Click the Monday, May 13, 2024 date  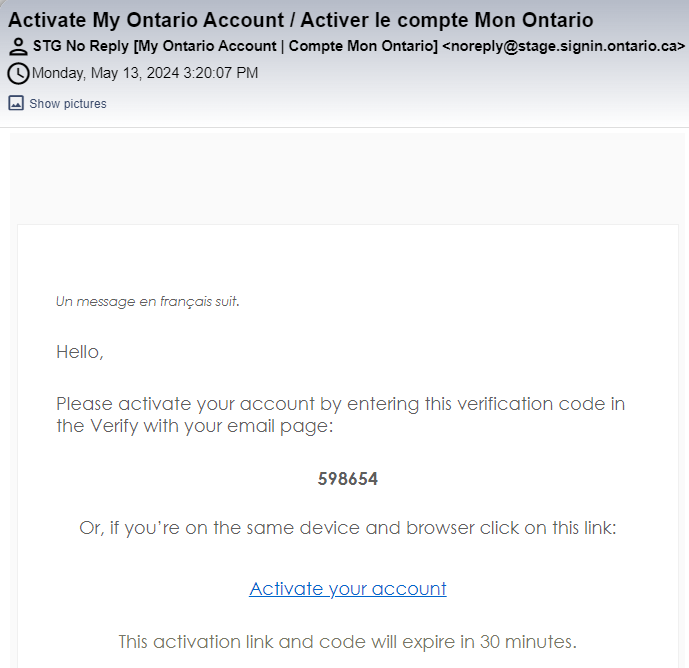105,73
